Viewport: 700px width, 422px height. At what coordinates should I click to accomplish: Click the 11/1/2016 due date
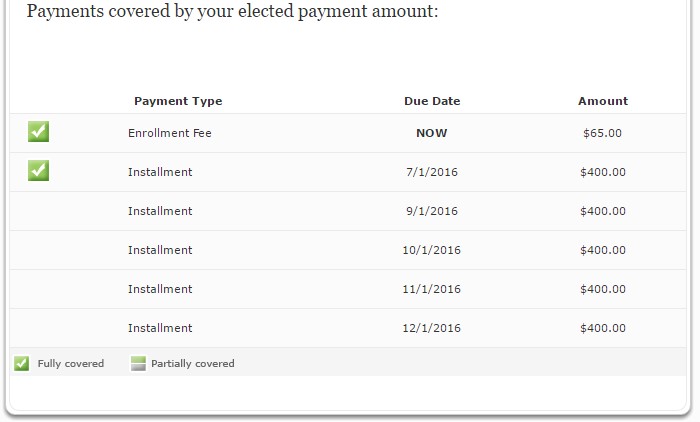click(432, 289)
